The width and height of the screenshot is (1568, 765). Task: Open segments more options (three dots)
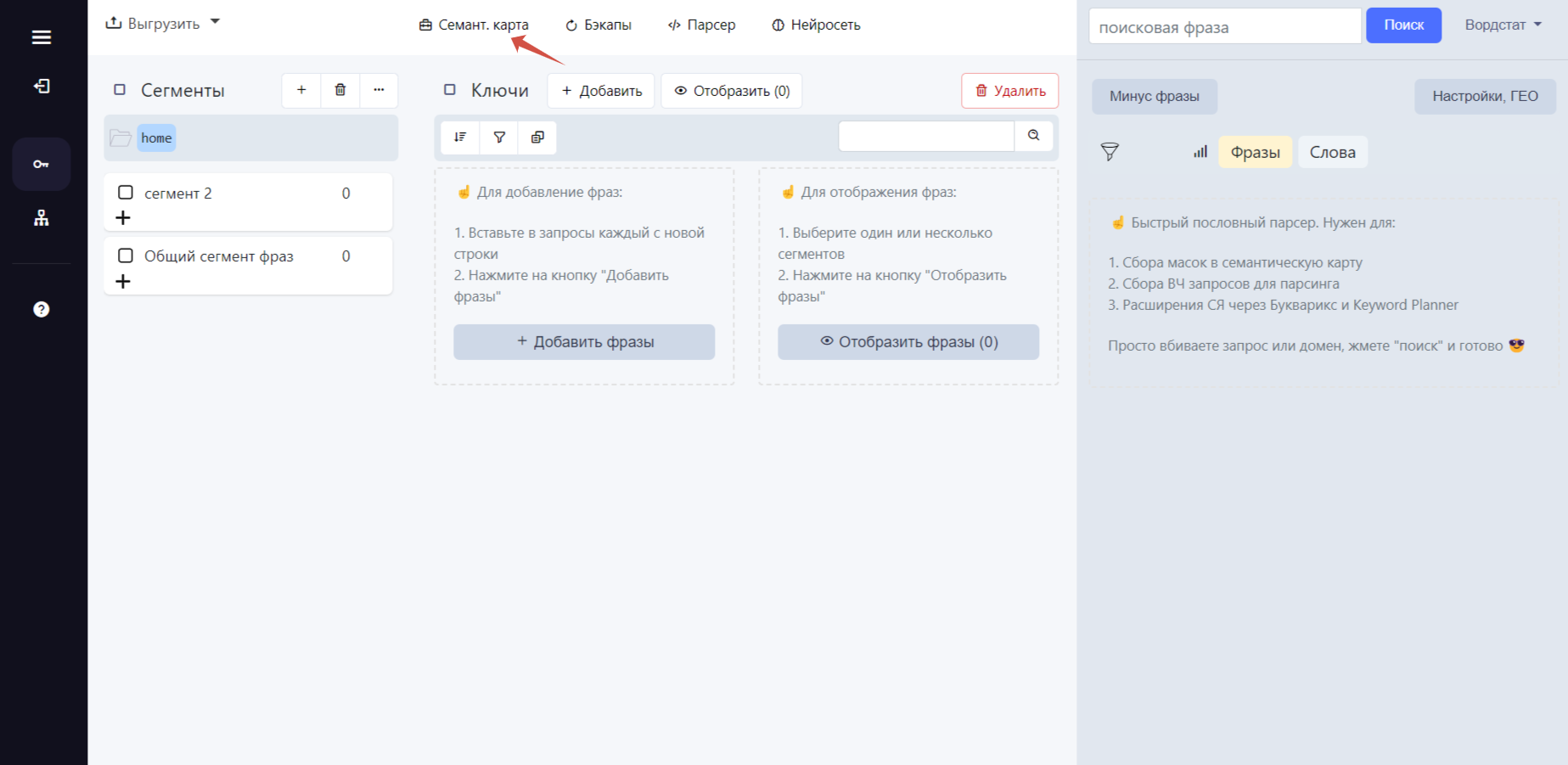coord(379,90)
